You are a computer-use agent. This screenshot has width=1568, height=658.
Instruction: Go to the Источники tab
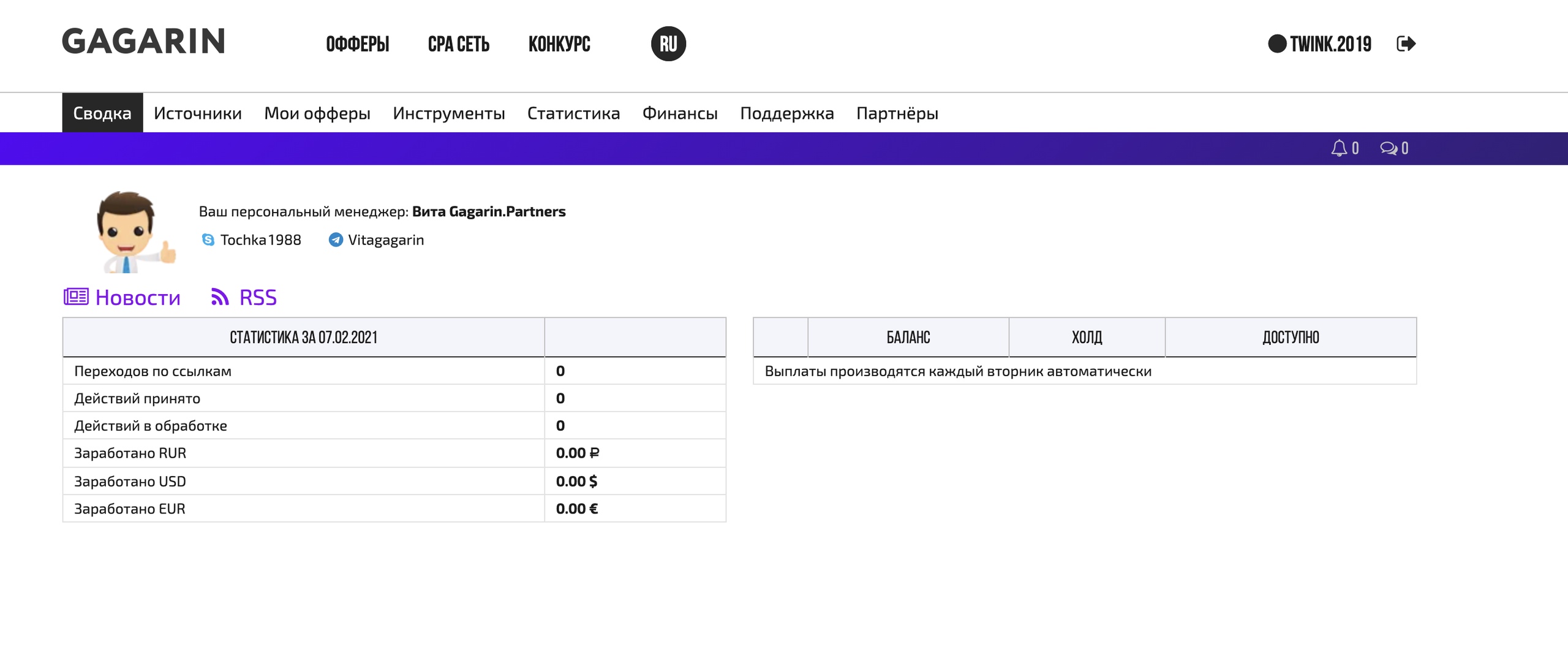[197, 113]
